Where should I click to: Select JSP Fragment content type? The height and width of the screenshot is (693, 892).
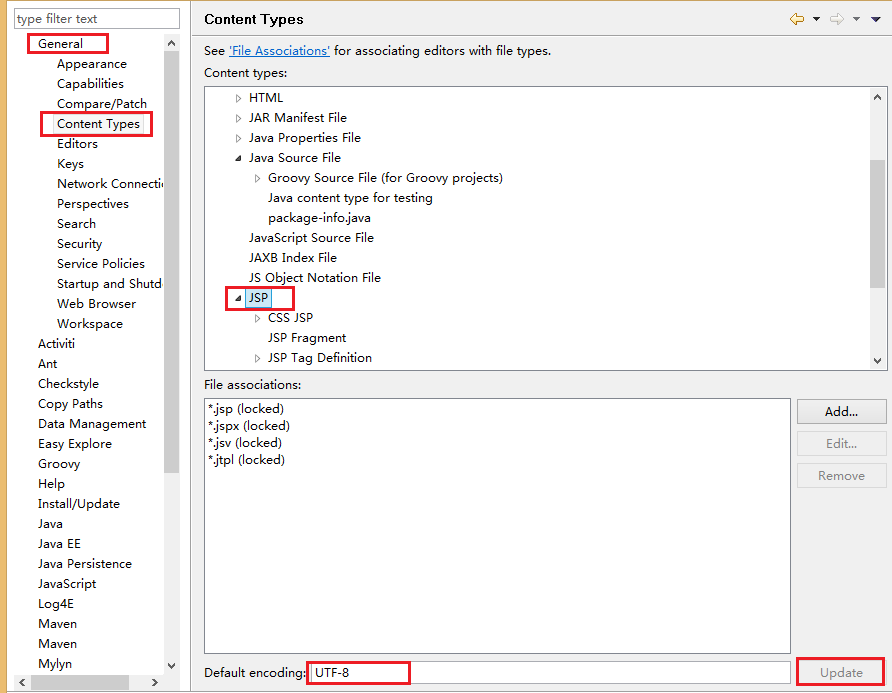(x=307, y=338)
